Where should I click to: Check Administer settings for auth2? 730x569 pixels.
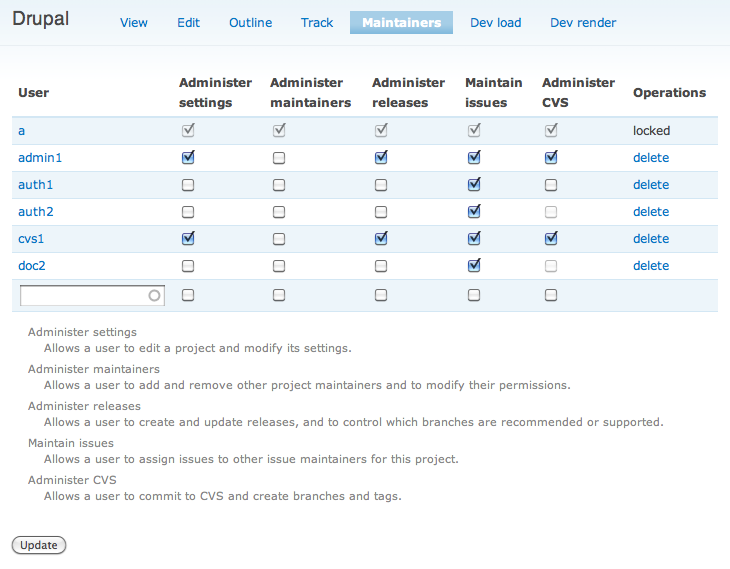[188, 212]
